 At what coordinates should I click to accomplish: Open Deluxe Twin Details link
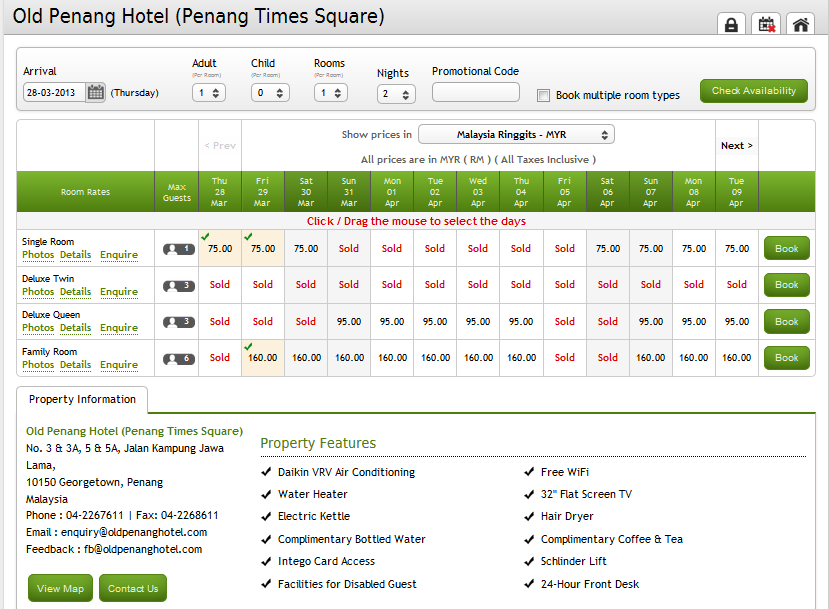click(75, 292)
